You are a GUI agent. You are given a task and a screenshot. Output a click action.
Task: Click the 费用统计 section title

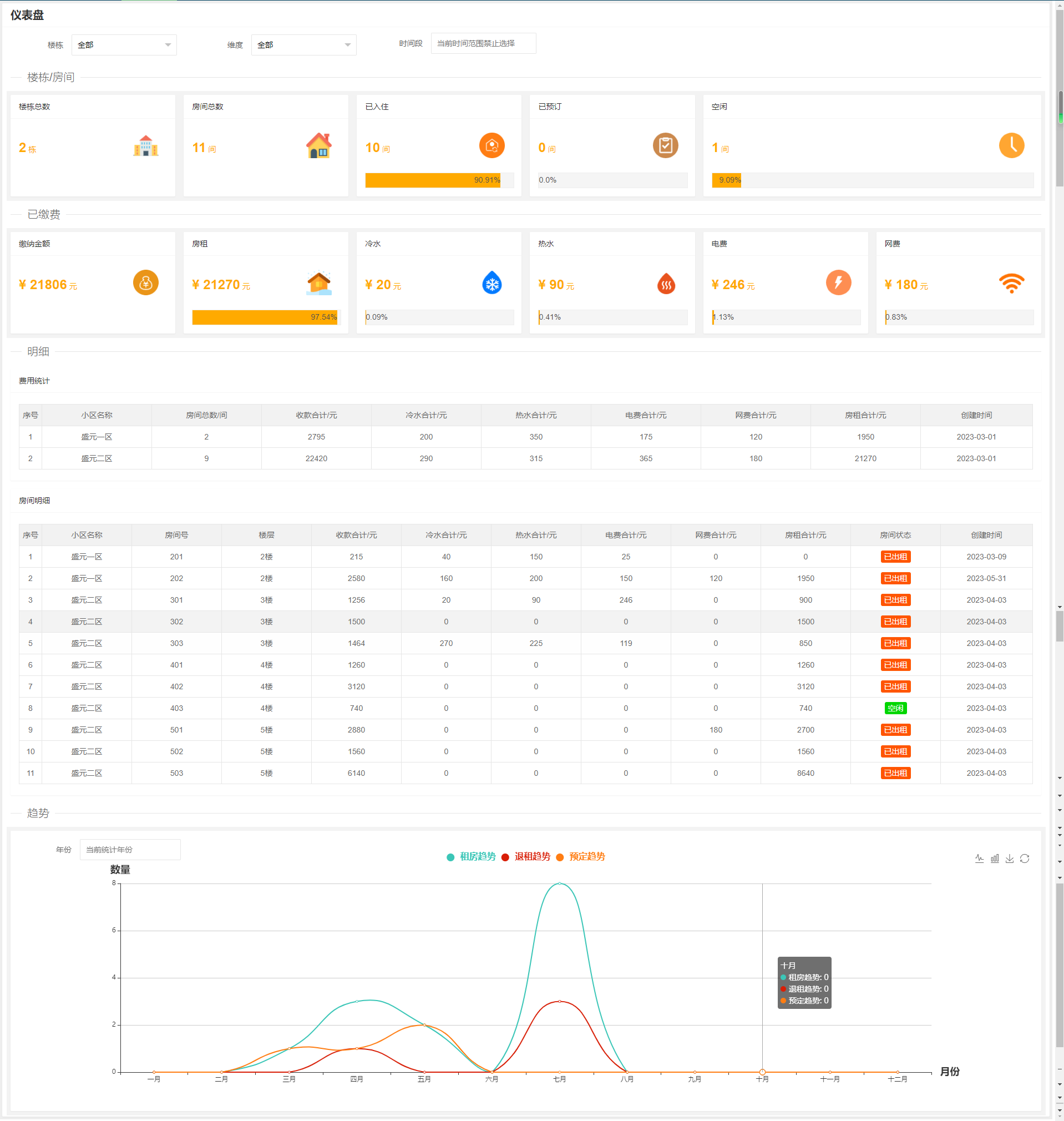[x=34, y=381]
